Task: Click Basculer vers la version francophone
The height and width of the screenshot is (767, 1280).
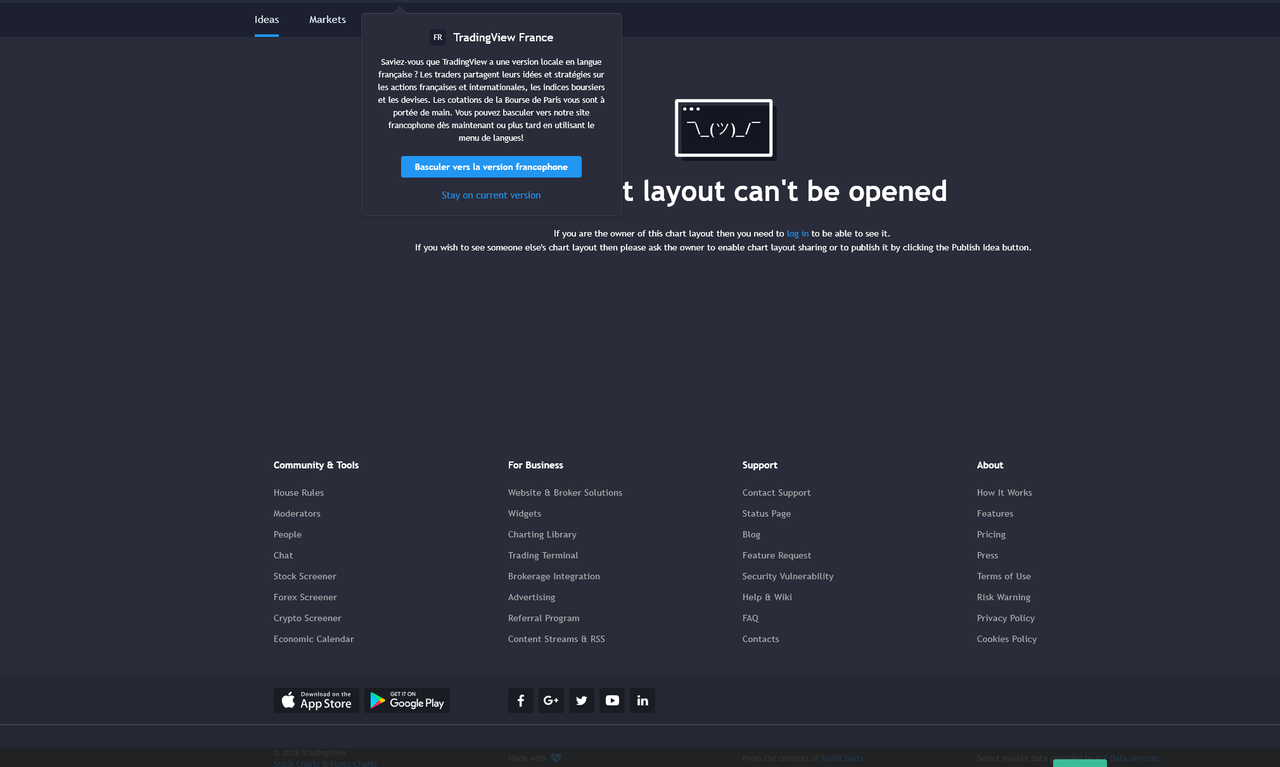Action: tap(491, 167)
